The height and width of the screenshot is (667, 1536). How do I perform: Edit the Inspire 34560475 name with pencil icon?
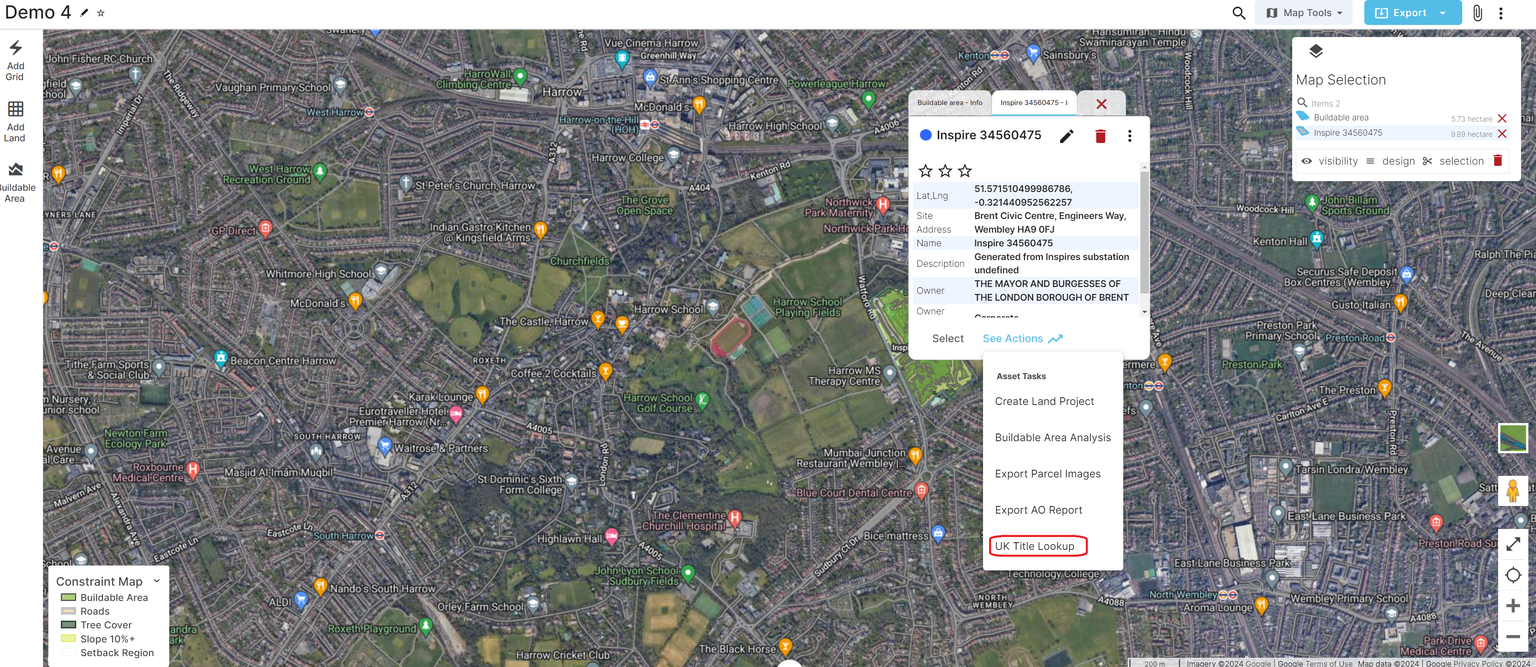tap(1066, 136)
